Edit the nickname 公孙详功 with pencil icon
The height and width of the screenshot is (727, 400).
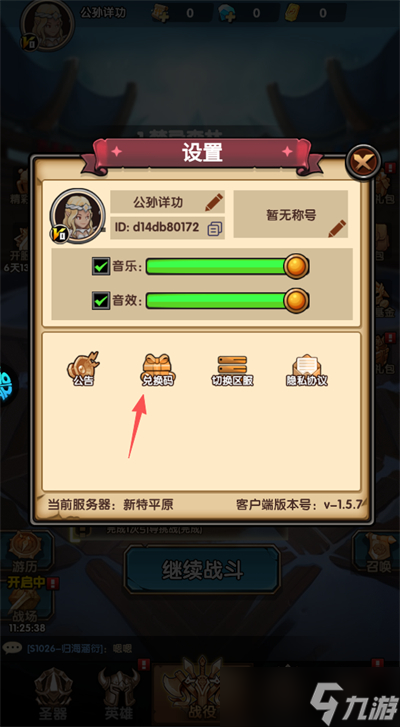[x=214, y=202]
